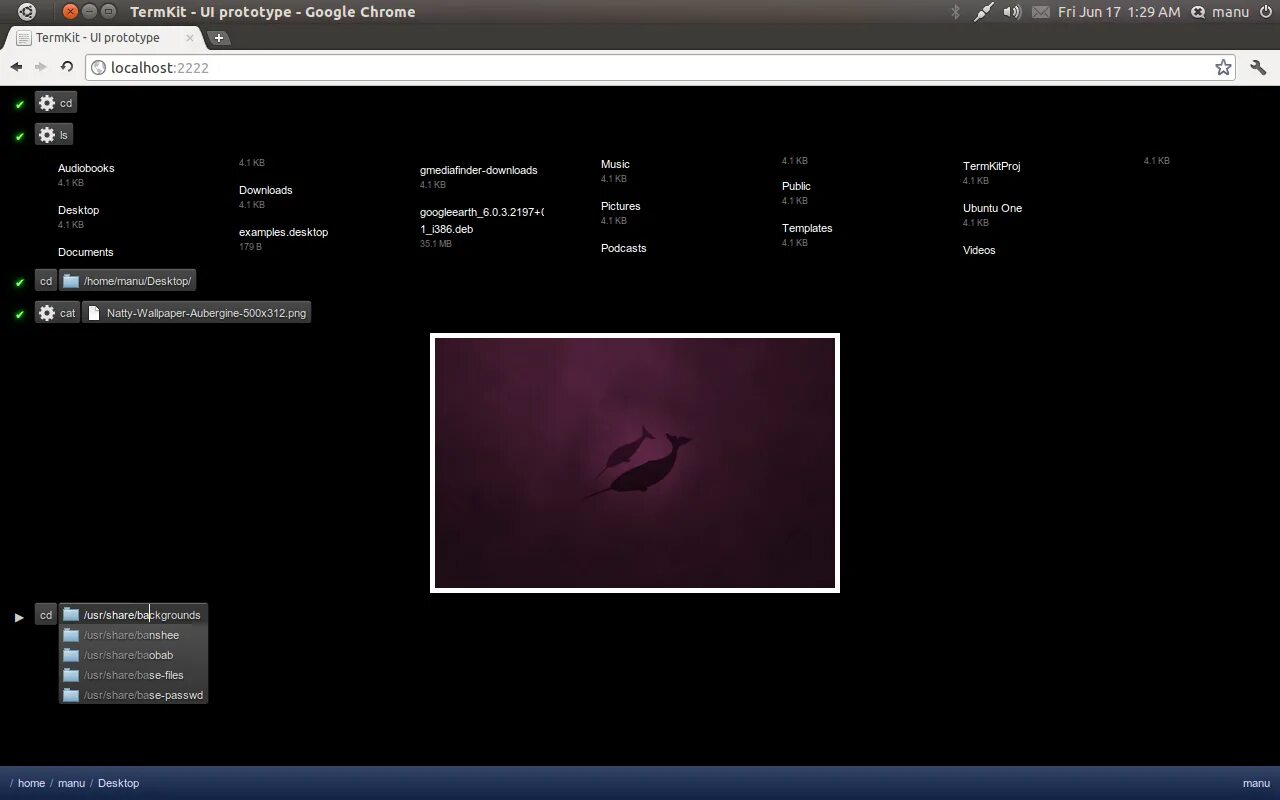Click the cat command token
Image resolution: width=1280 pixels, height=800 pixels.
(57, 313)
